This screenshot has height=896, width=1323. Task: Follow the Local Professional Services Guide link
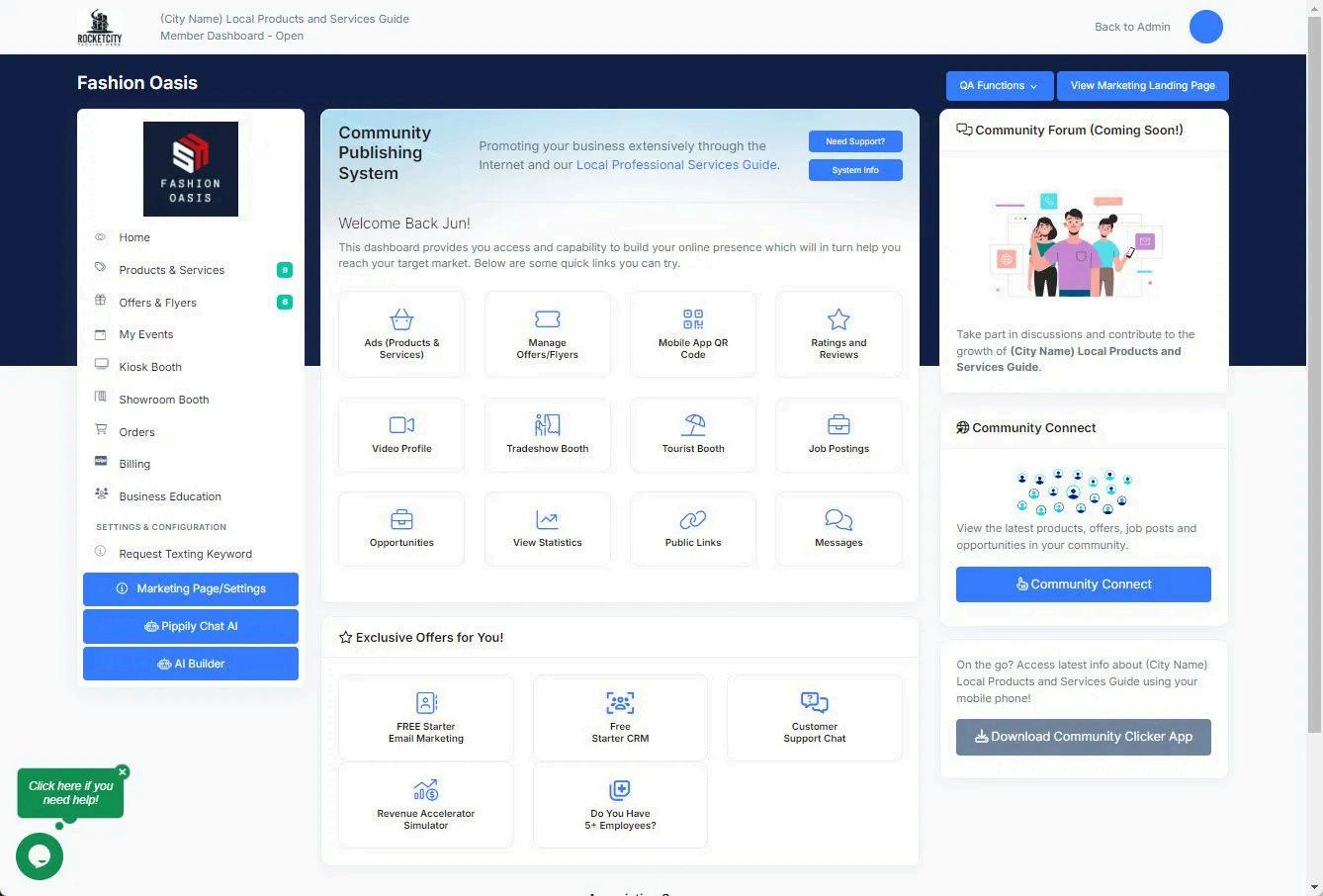676,165
